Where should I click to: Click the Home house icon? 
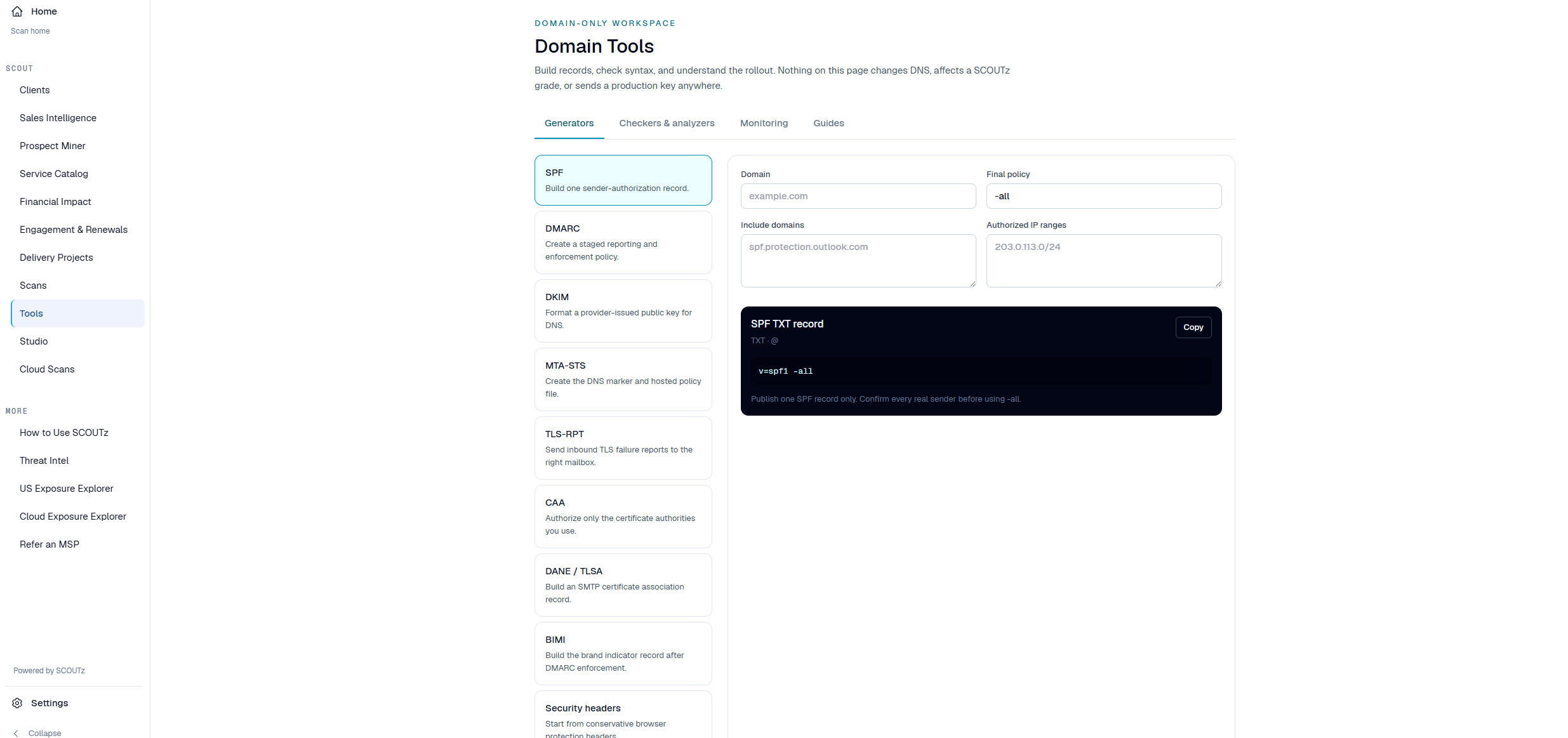tap(17, 11)
